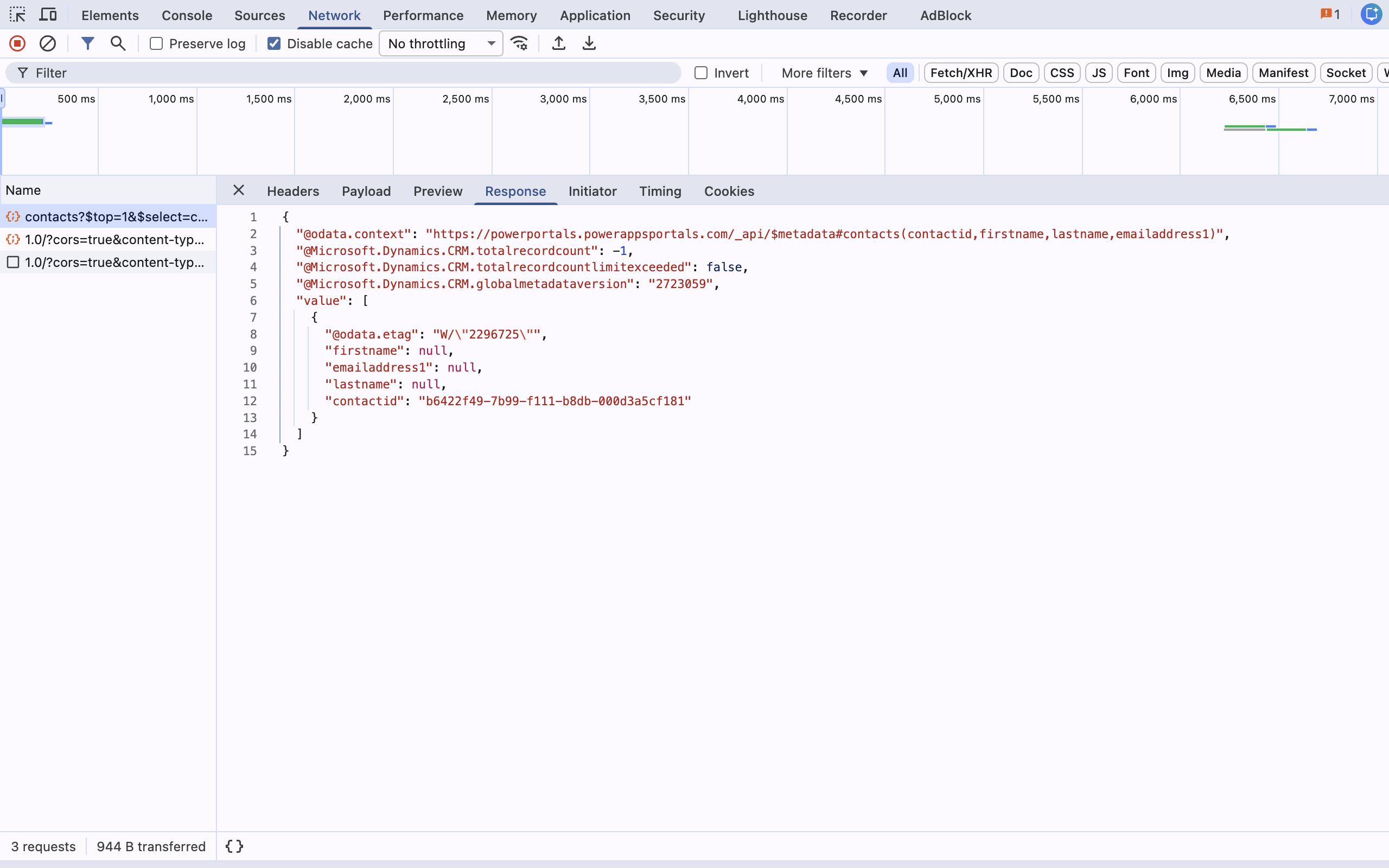Stop recording network log

(17, 43)
